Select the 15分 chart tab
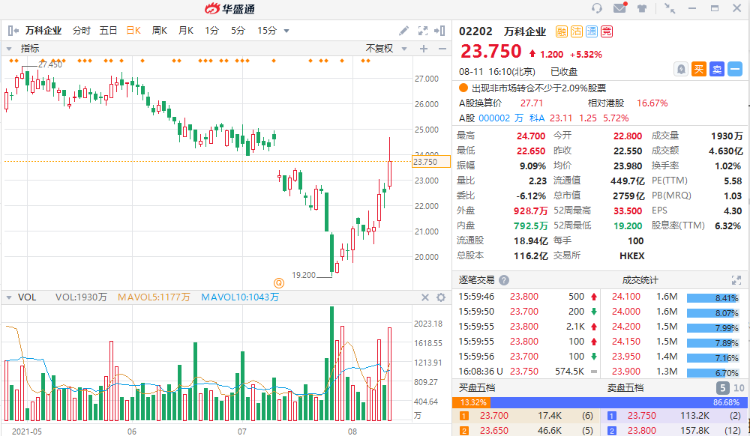The height and width of the screenshot is (436, 750). pyautogui.click(x=267, y=31)
